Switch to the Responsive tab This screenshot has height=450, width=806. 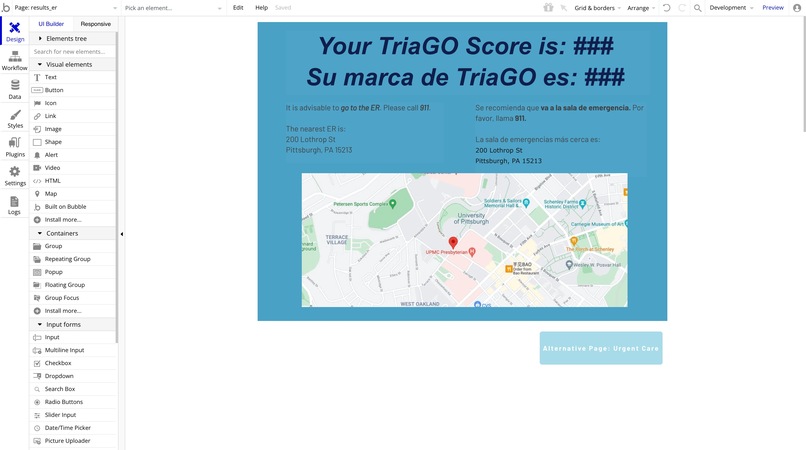click(x=96, y=24)
